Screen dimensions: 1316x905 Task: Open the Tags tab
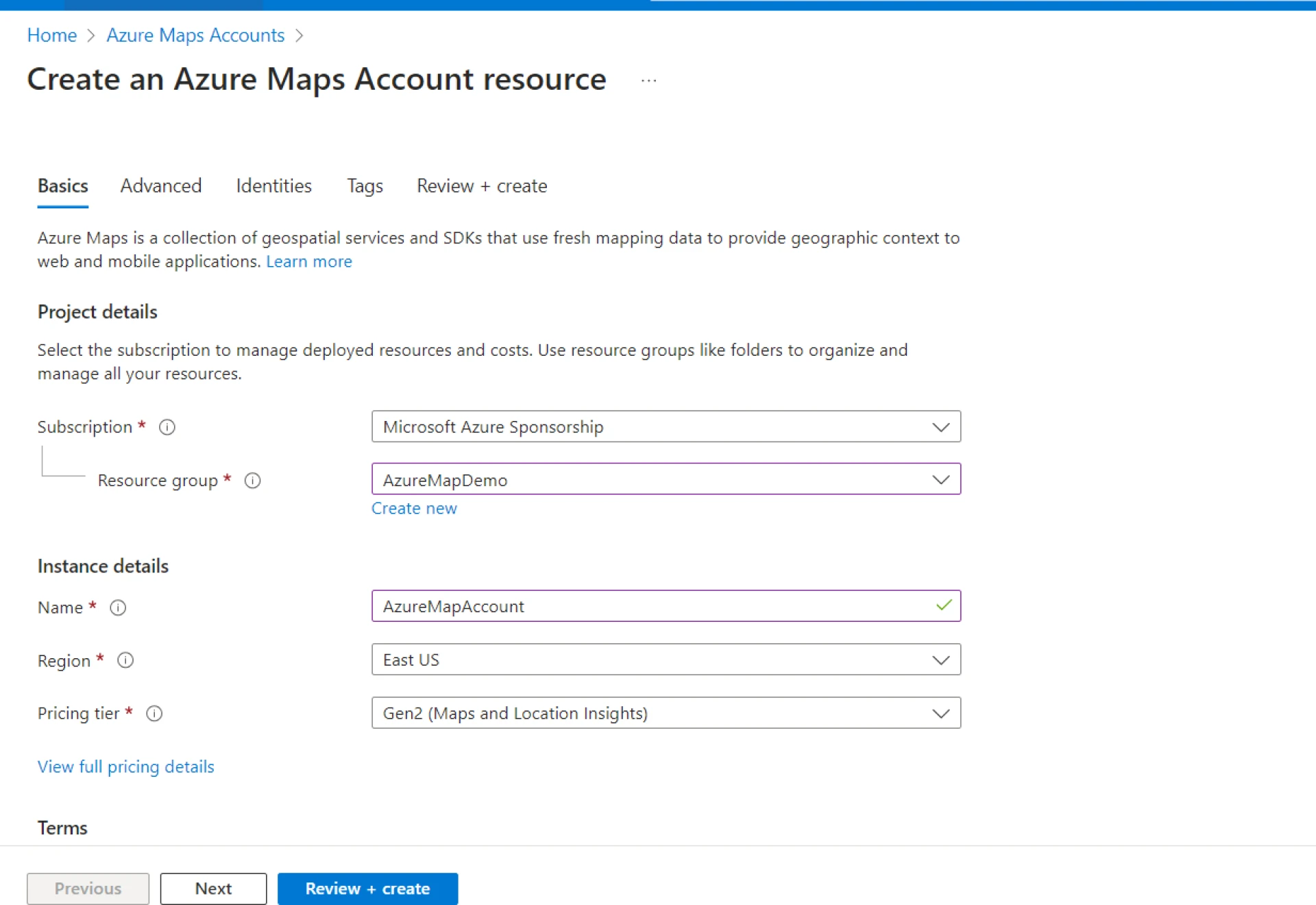[364, 186]
